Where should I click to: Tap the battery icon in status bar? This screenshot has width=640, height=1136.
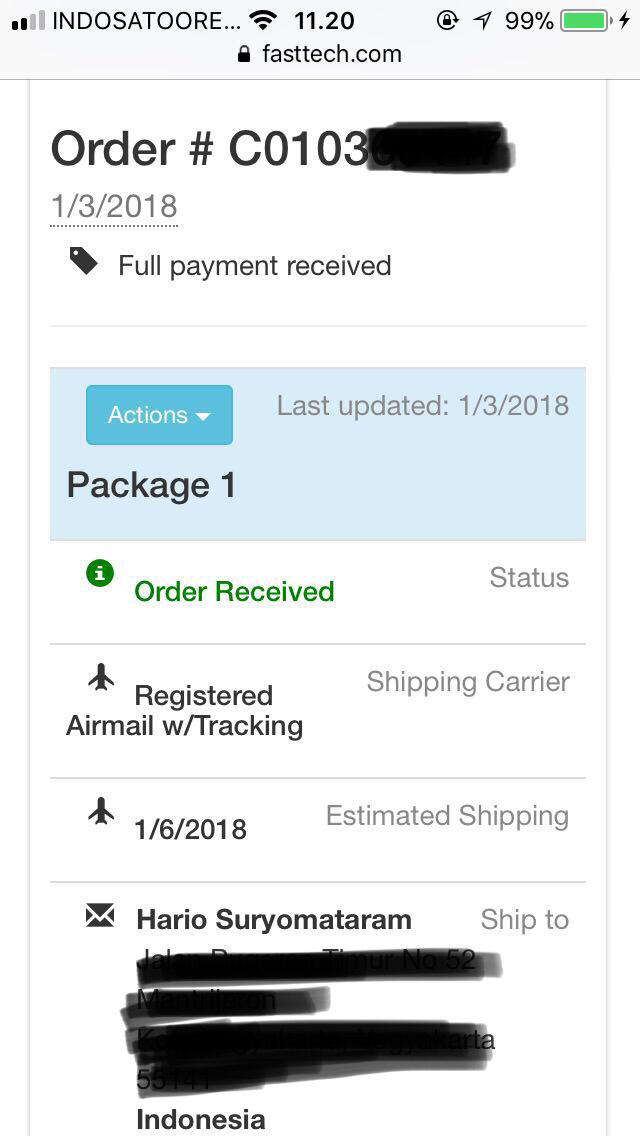584,20
